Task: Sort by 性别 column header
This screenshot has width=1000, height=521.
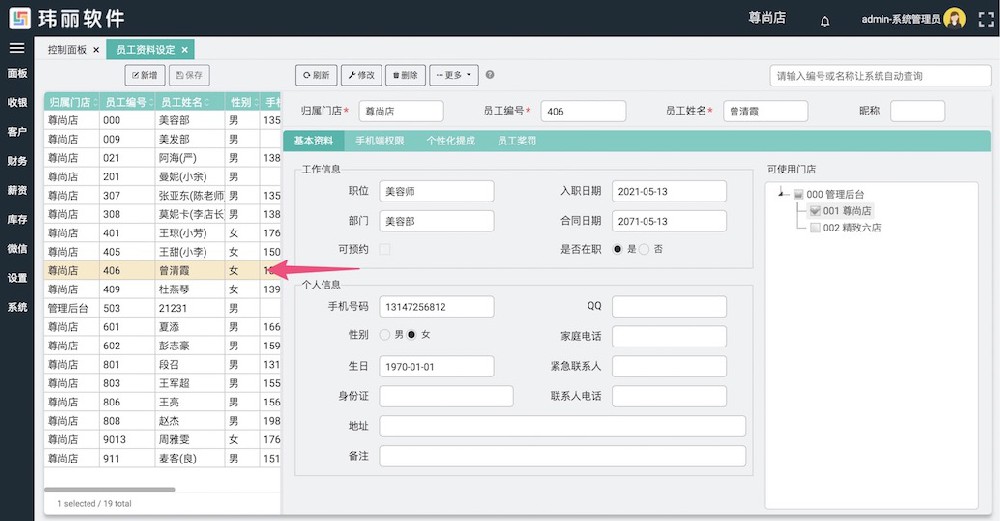Action: tap(242, 102)
